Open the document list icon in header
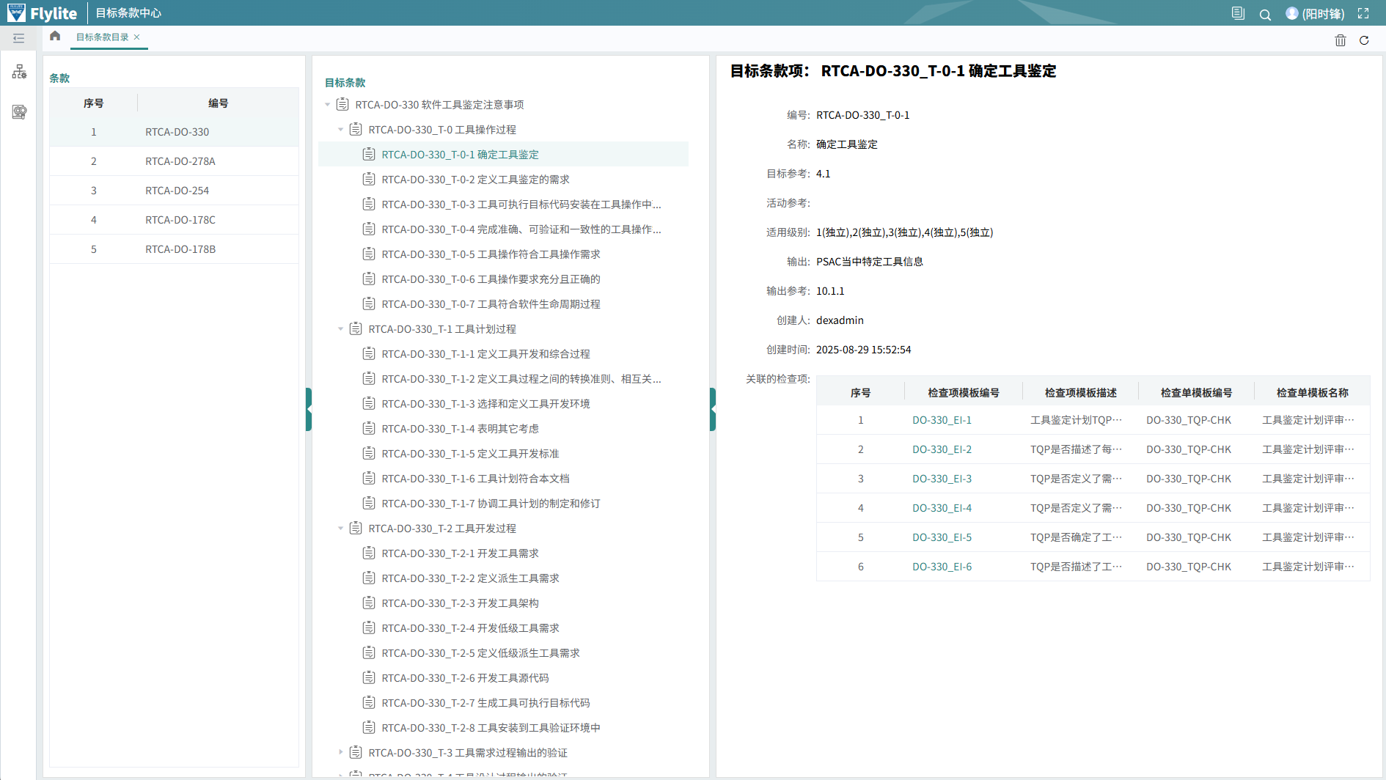 pos(1238,14)
